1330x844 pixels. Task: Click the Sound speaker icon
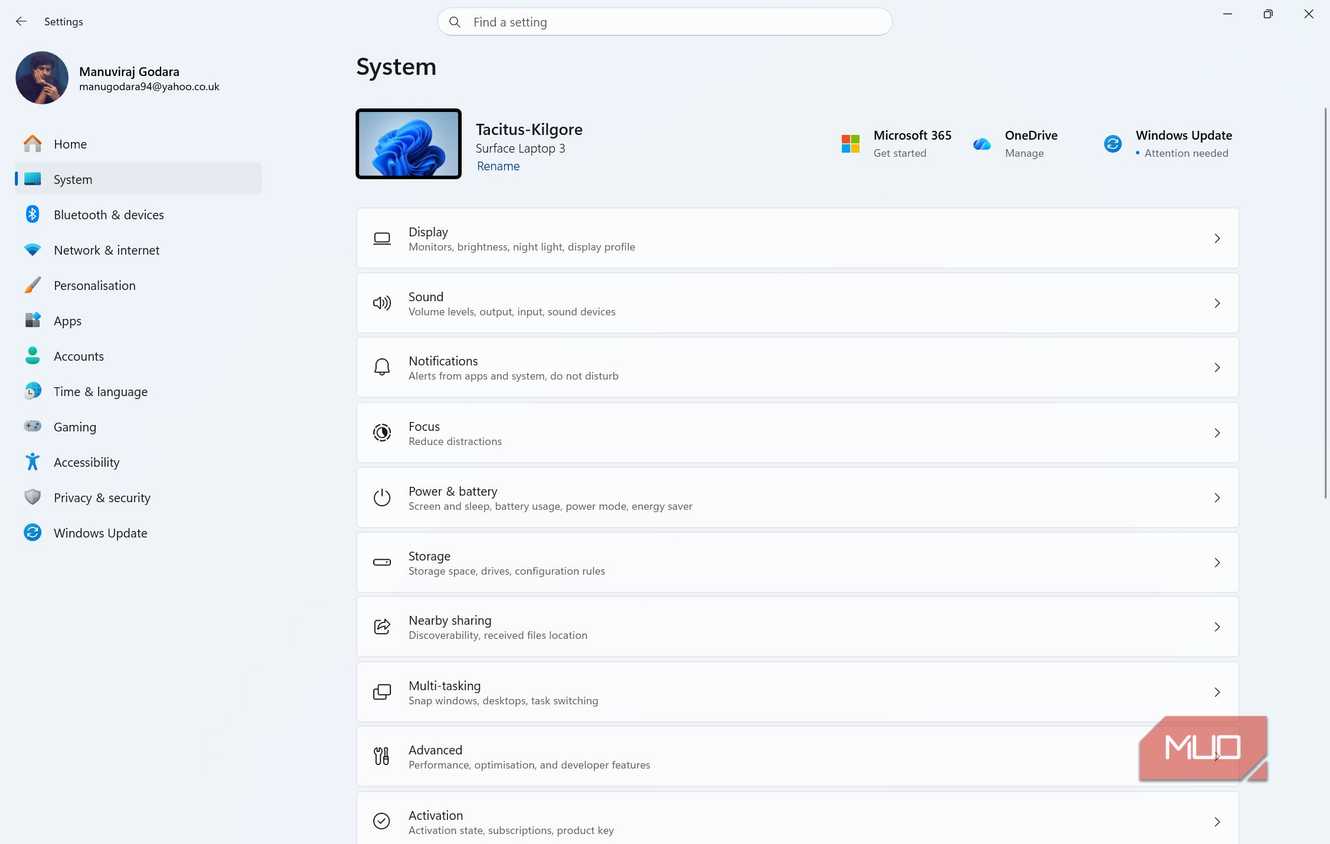click(382, 303)
